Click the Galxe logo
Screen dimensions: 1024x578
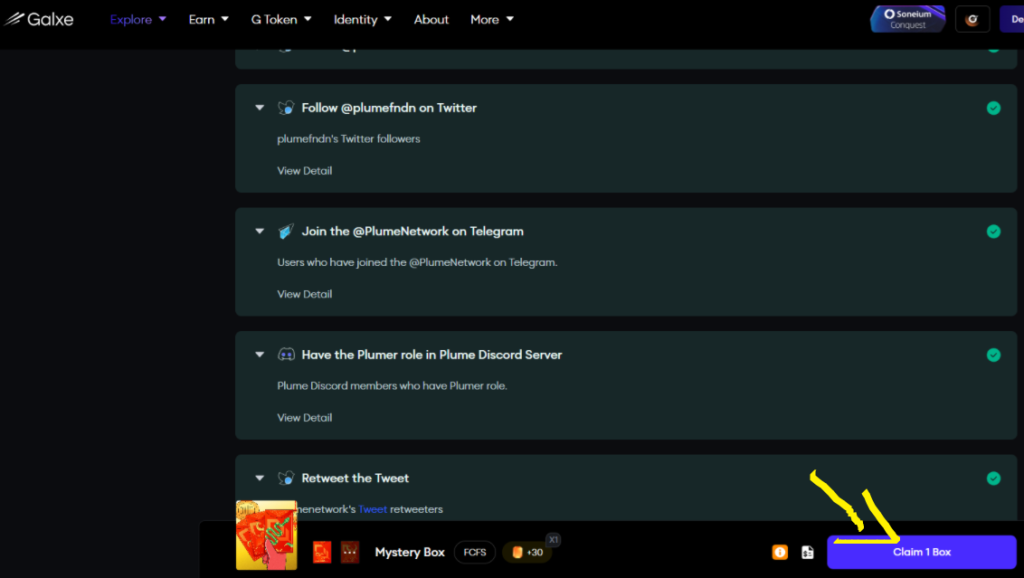(40, 19)
